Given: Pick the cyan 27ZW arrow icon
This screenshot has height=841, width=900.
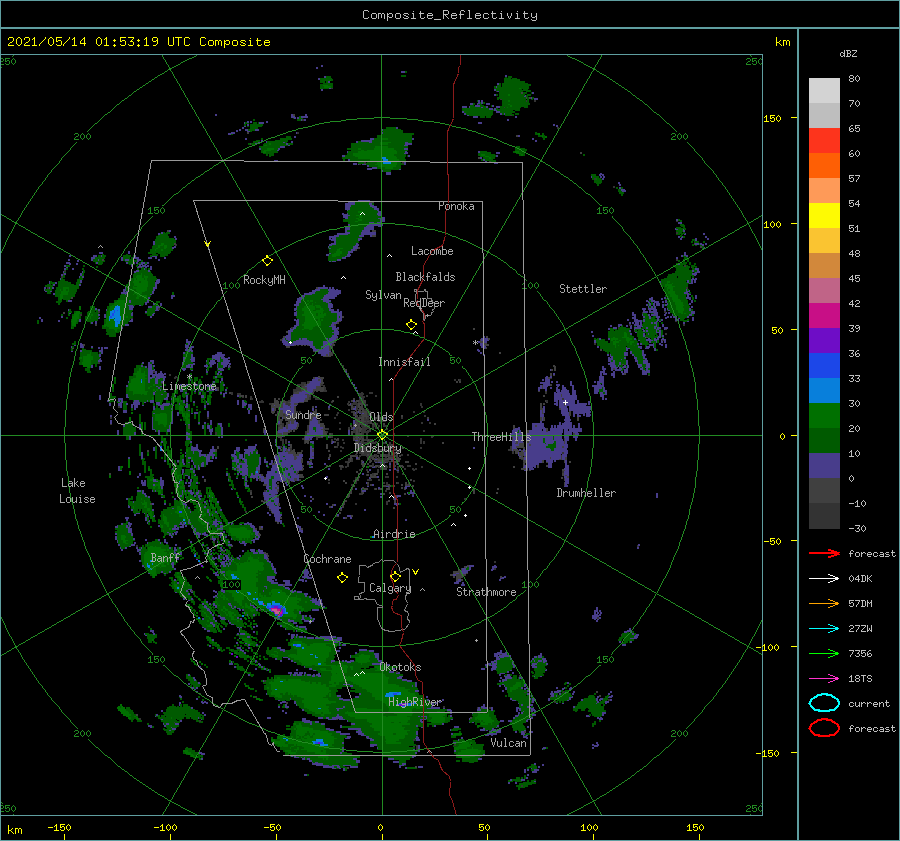Looking at the screenshot, I should click(824, 629).
